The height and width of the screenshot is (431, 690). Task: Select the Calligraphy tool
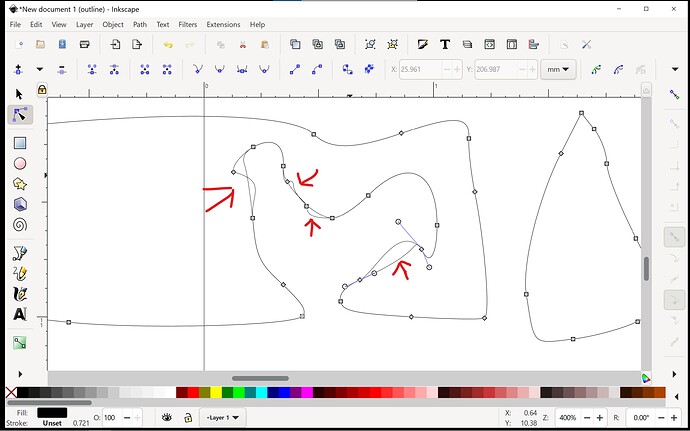(20, 294)
